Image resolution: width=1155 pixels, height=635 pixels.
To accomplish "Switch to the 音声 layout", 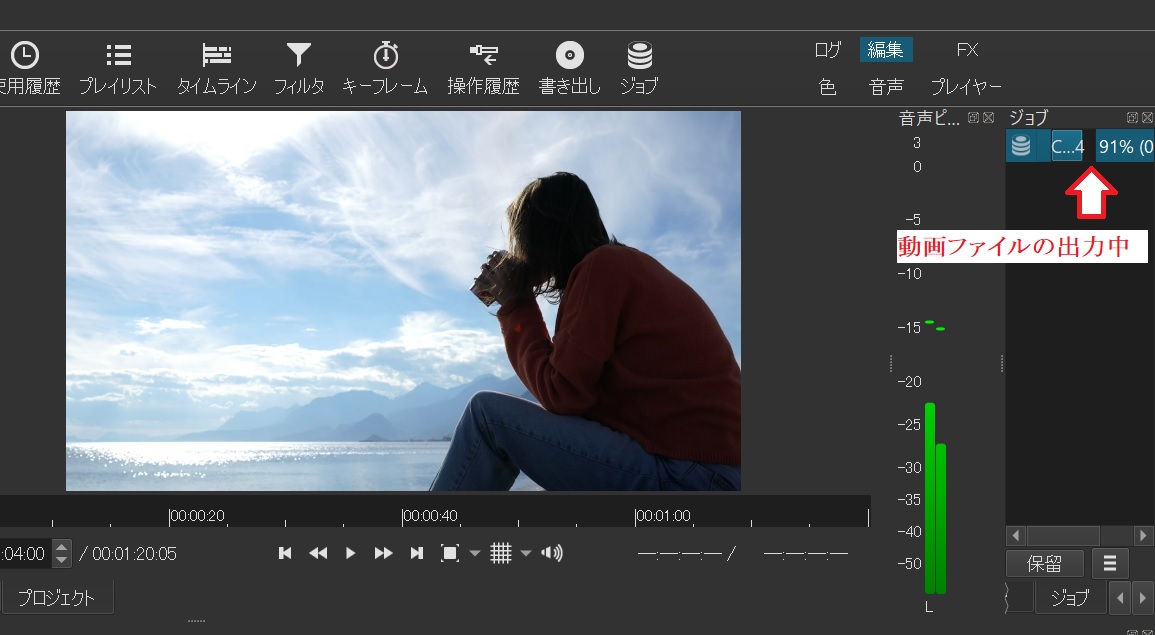I will 885,87.
